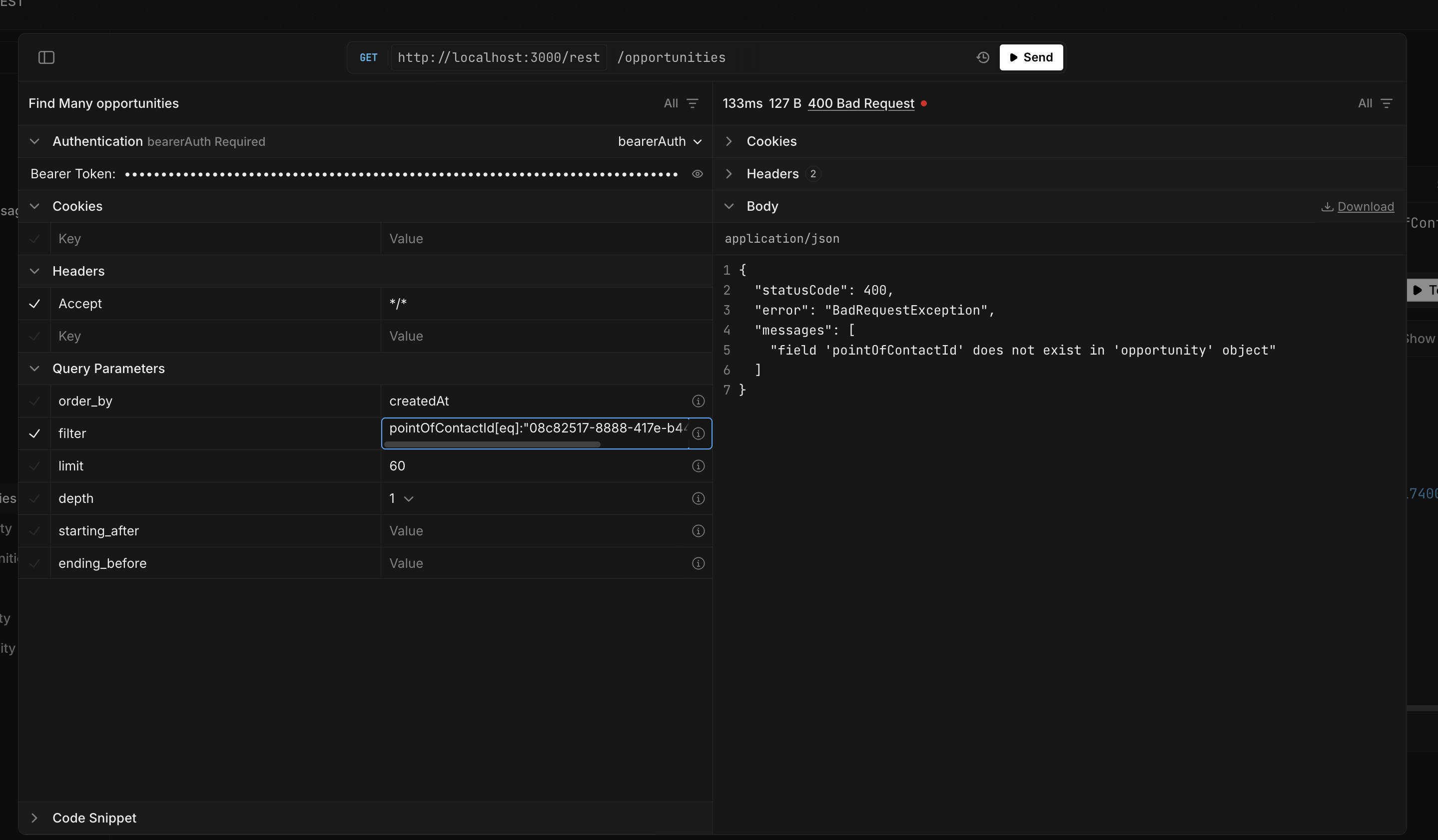Collapse the request Cookies section
The image size is (1438, 840).
coord(34,206)
